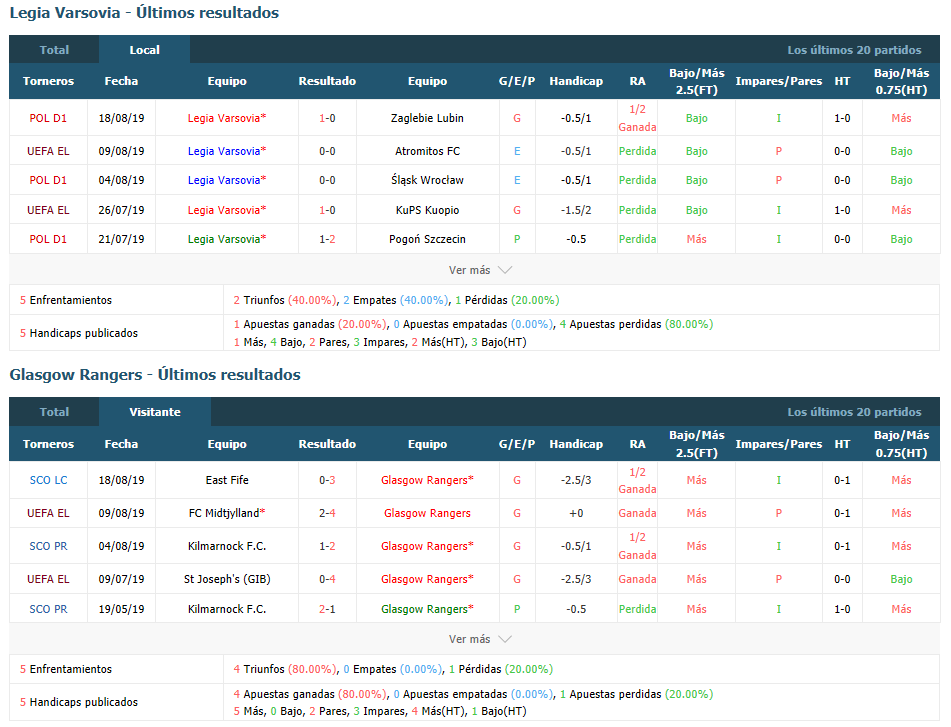951x727 pixels.
Task: Select the 'Perdida' cell in the Śląsk Wrocław row
Action: tap(637, 180)
